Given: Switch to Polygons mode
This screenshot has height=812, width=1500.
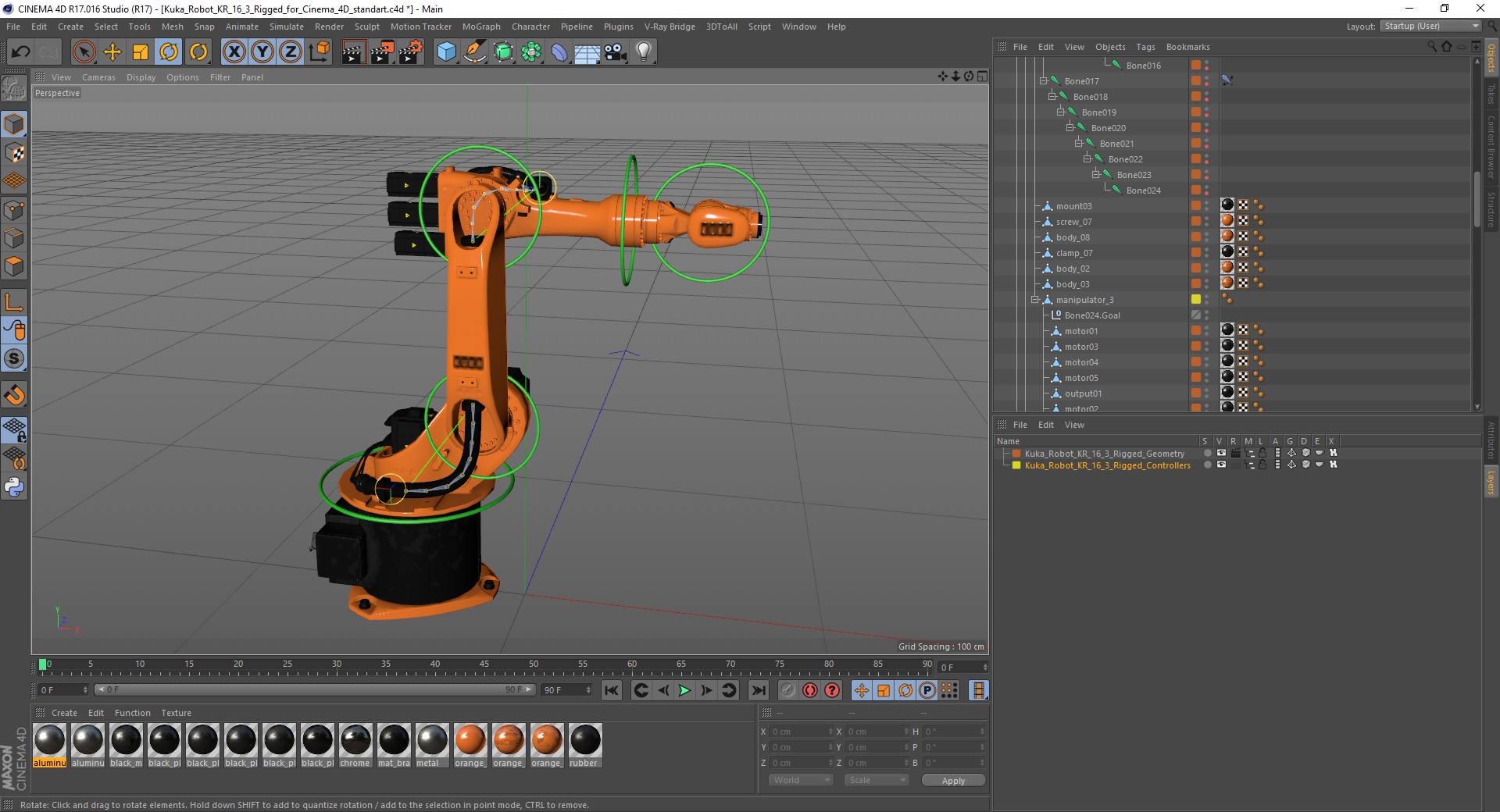Looking at the screenshot, I should click(x=14, y=266).
